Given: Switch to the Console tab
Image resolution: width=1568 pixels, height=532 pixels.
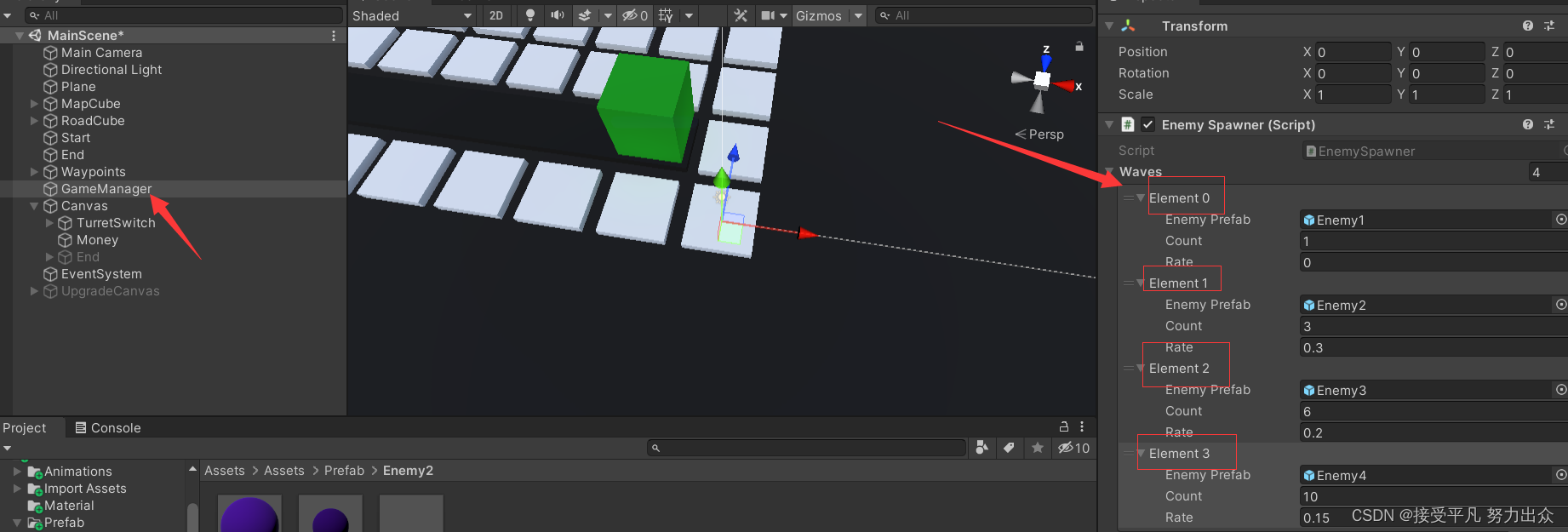Looking at the screenshot, I should coord(107,428).
